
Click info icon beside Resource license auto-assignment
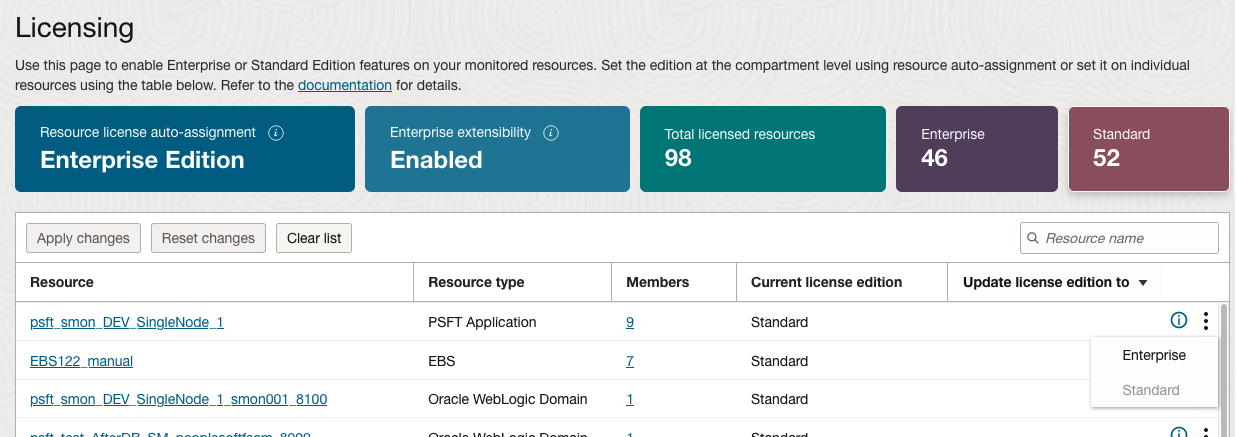[277, 133]
